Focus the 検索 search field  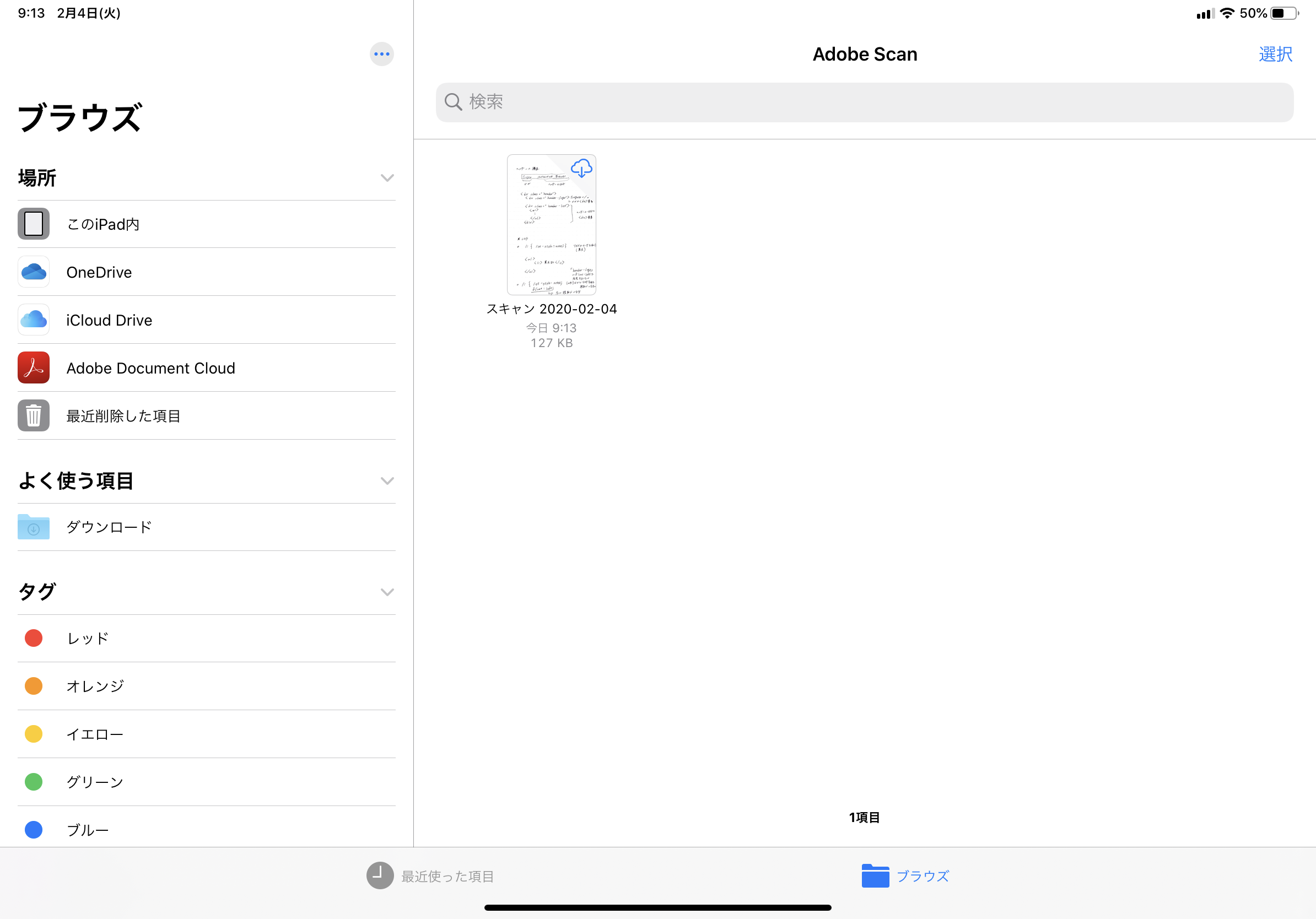coord(864,102)
